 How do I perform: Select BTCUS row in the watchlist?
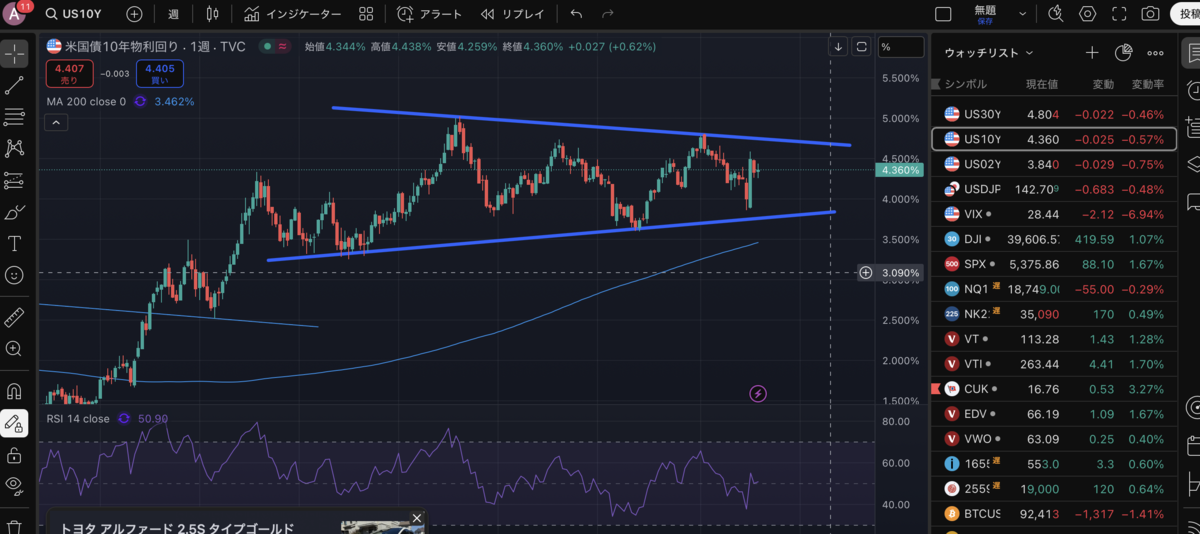1054,513
